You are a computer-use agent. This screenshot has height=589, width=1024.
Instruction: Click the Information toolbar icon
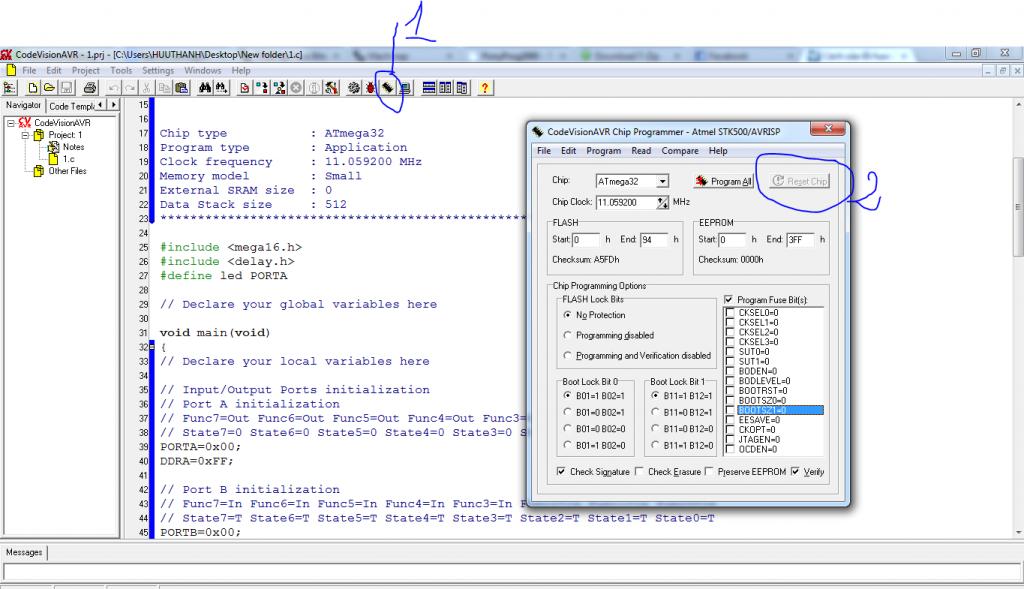[313, 88]
